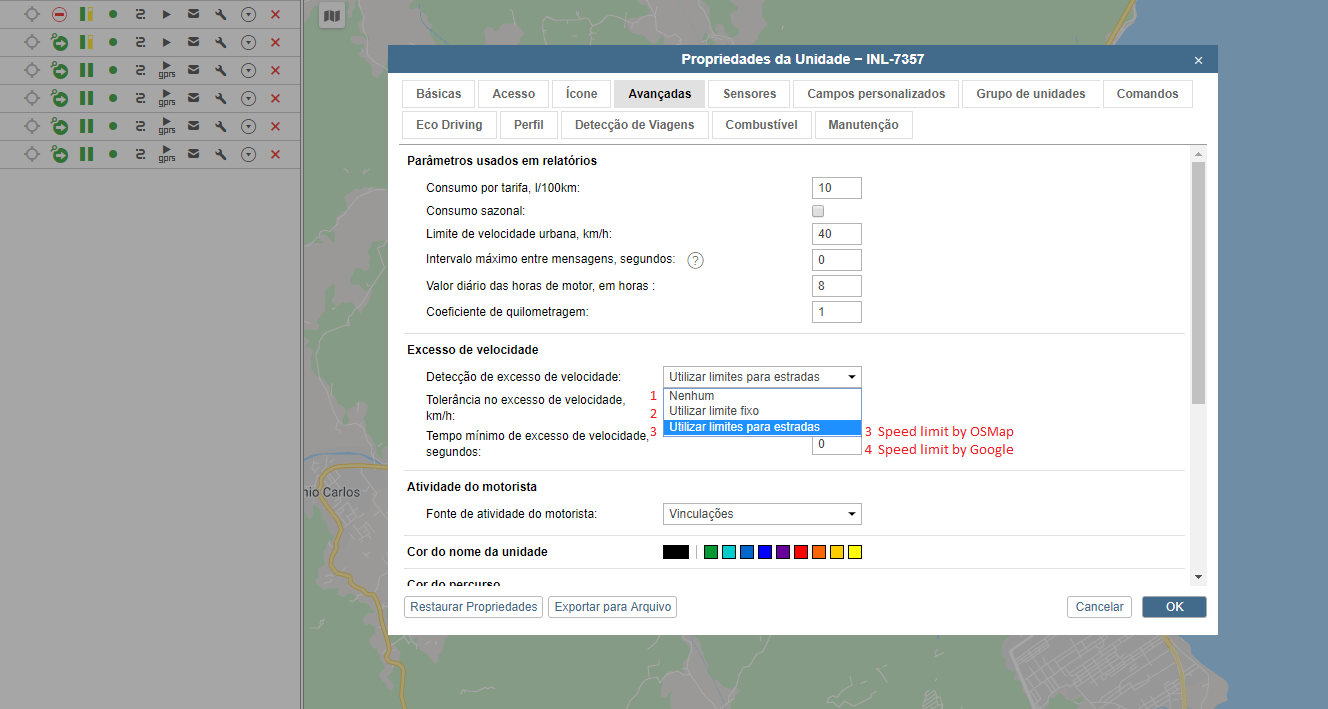Image resolution: width=1328 pixels, height=709 pixels.
Task: Switch to the Sensores tab
Action: coord(749,94)
